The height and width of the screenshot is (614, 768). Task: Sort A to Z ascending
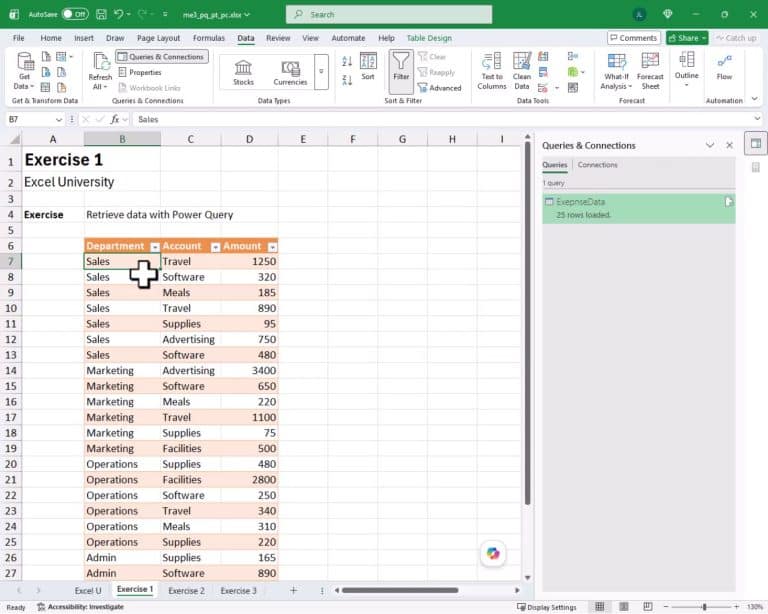click(347, 61)
